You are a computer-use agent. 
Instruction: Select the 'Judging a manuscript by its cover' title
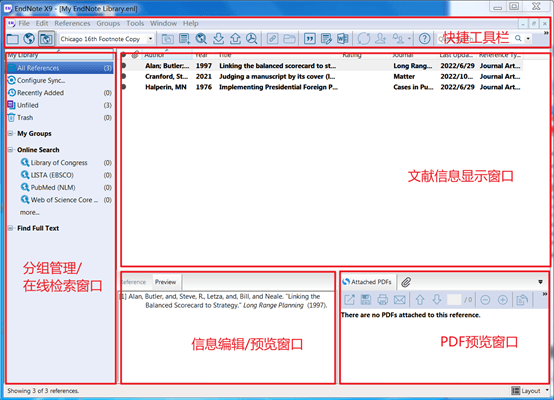click(277, 76)
